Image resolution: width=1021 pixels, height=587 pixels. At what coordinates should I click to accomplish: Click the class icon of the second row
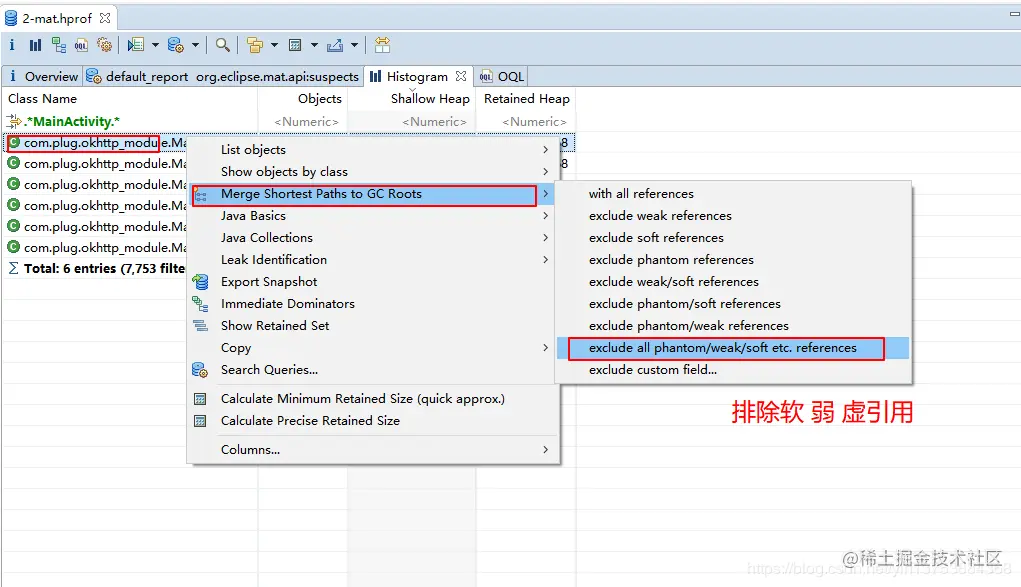(14, 163)
